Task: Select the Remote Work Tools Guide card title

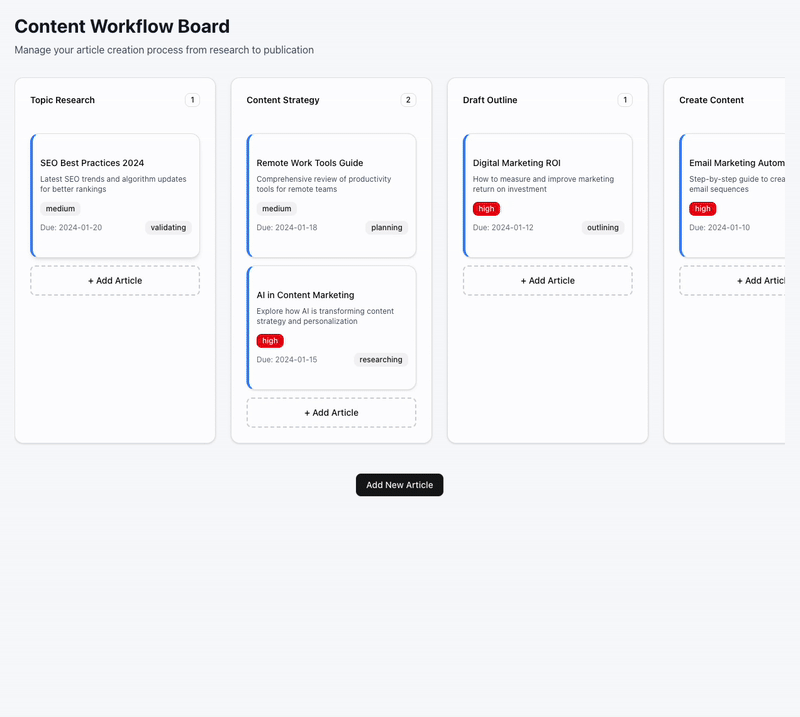Action: (310, 163)
